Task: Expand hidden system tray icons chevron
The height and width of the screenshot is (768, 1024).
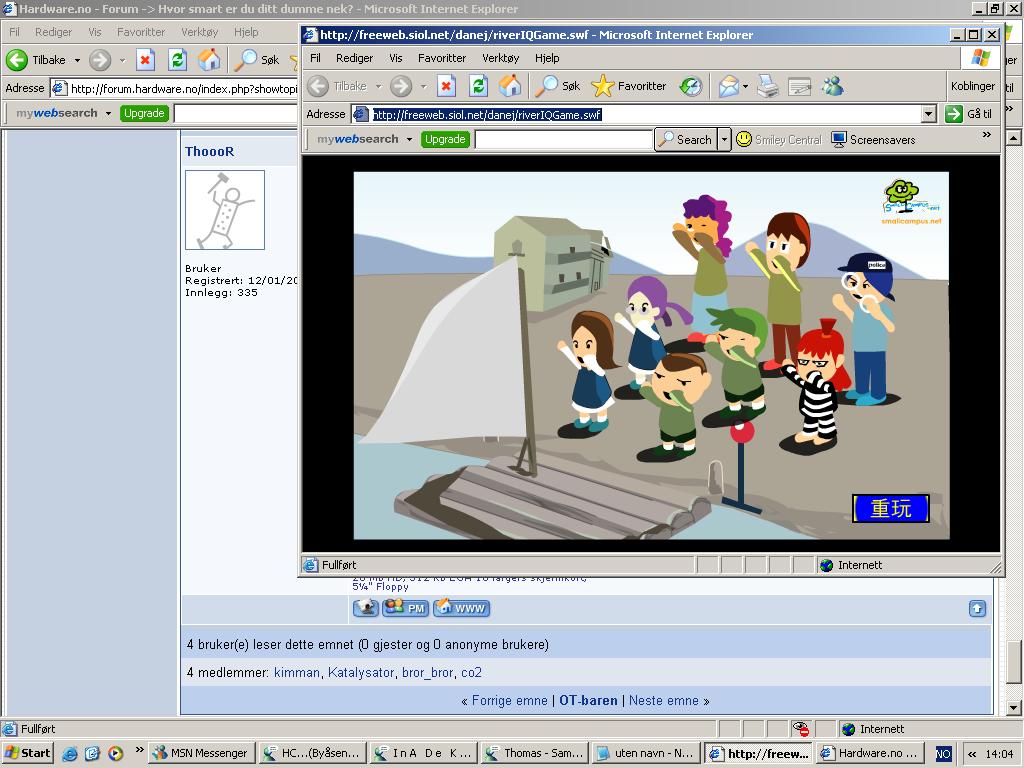Action: (972, 754)
